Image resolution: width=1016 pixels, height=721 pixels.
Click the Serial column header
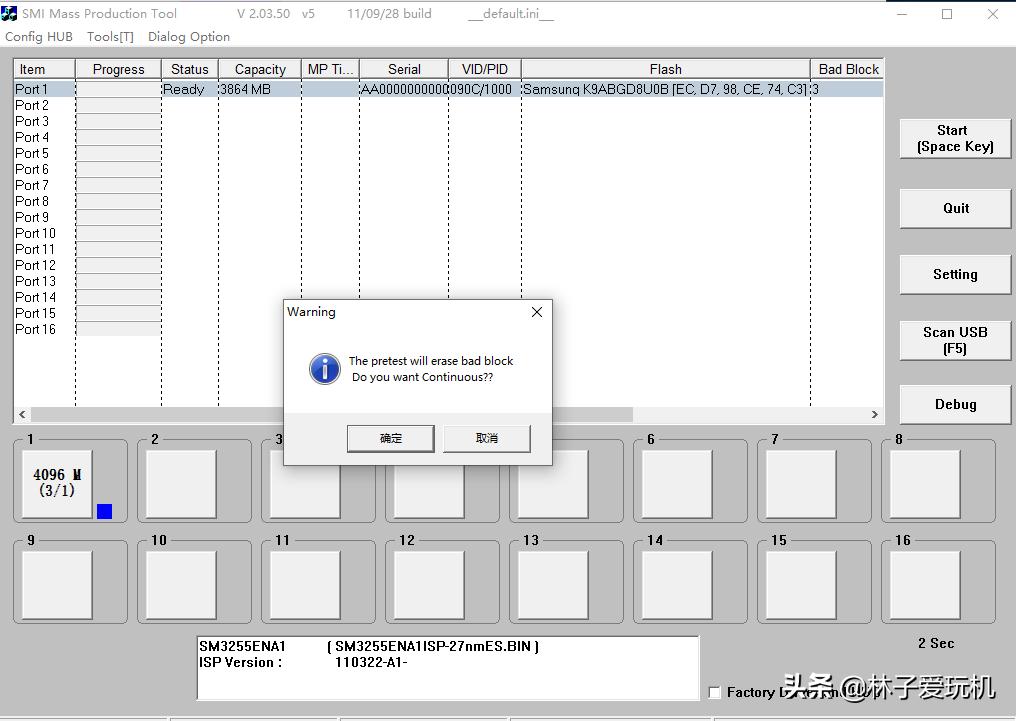(404, 69)
